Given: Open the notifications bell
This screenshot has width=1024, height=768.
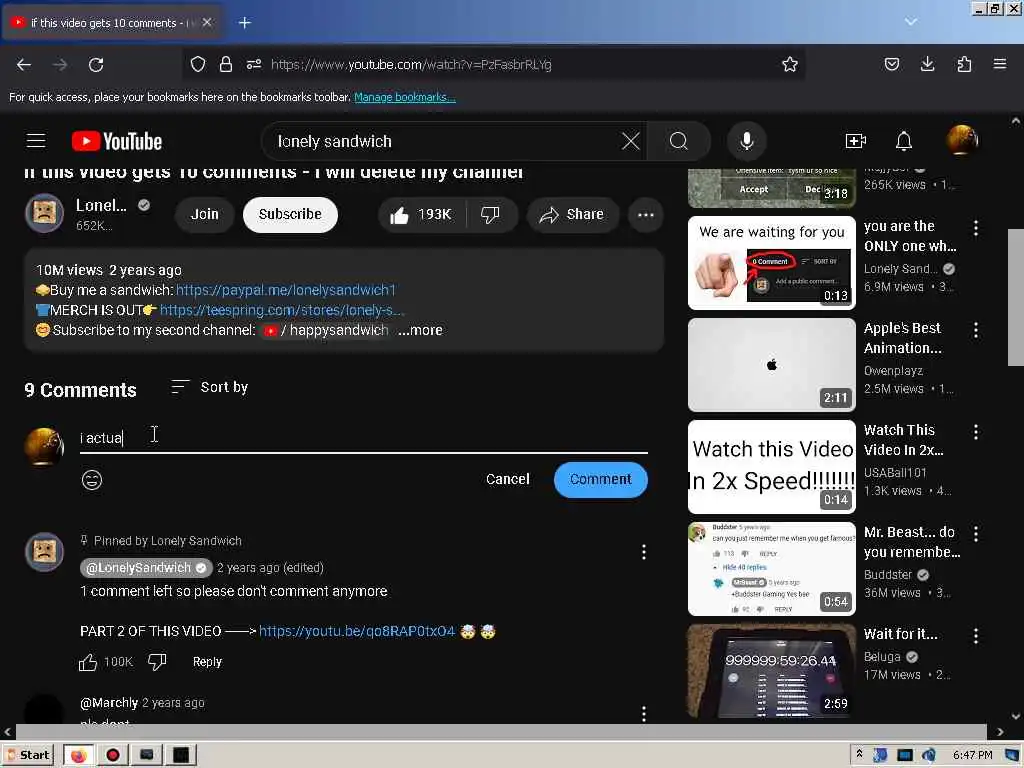Looking at the screenshot, I should [x=903, y=141].
